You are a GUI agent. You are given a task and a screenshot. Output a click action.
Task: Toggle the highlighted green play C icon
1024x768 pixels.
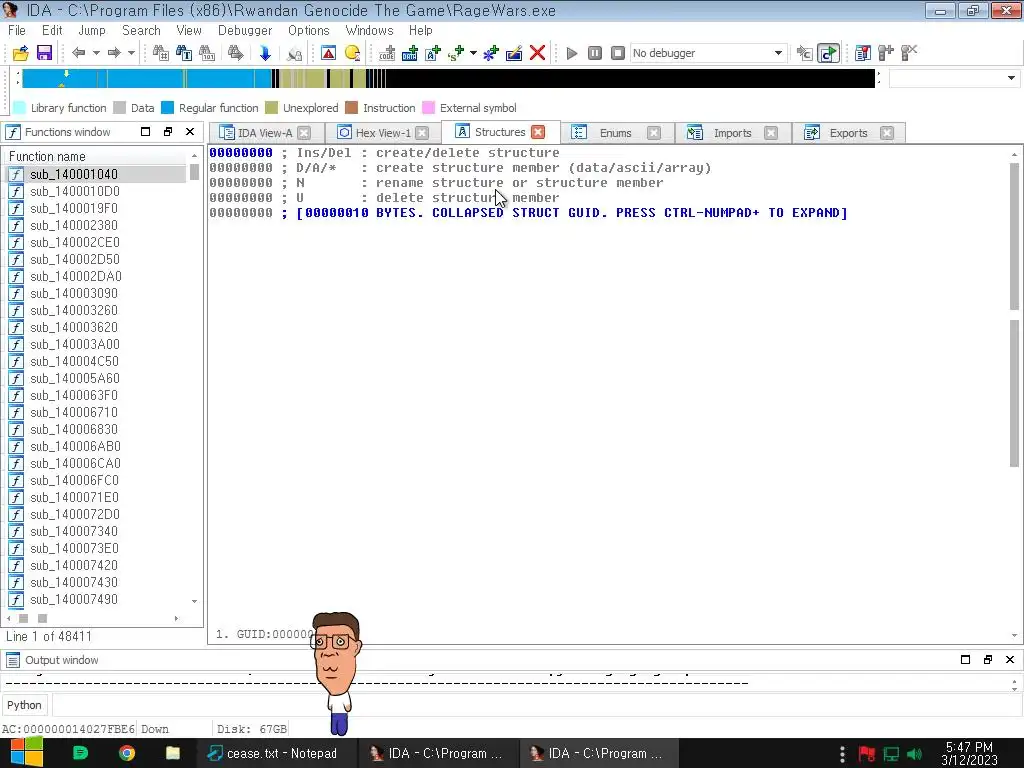point(828,53)
